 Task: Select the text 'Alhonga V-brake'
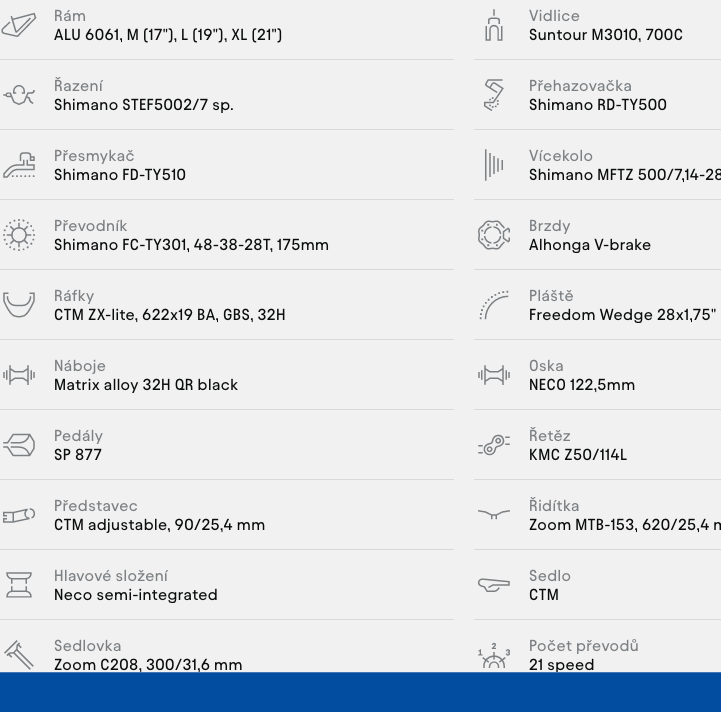click(x=589, y=245)
